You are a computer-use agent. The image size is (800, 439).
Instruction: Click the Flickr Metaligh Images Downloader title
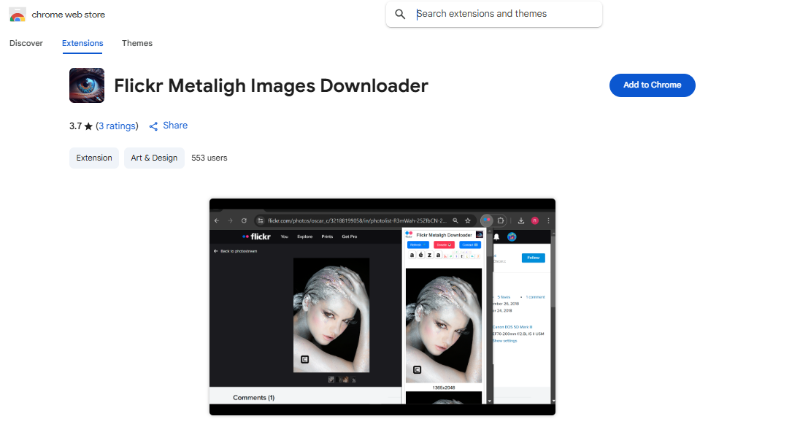pyautogui.click(x=271, y=86)
